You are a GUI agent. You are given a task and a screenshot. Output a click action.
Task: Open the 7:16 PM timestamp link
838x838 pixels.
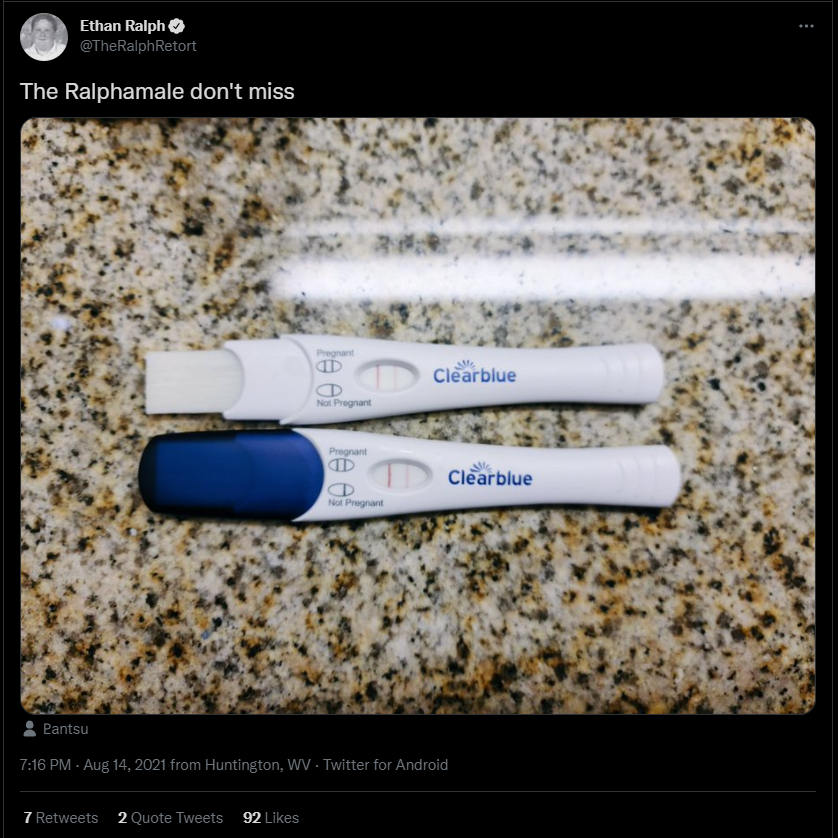tap(45, 765)
